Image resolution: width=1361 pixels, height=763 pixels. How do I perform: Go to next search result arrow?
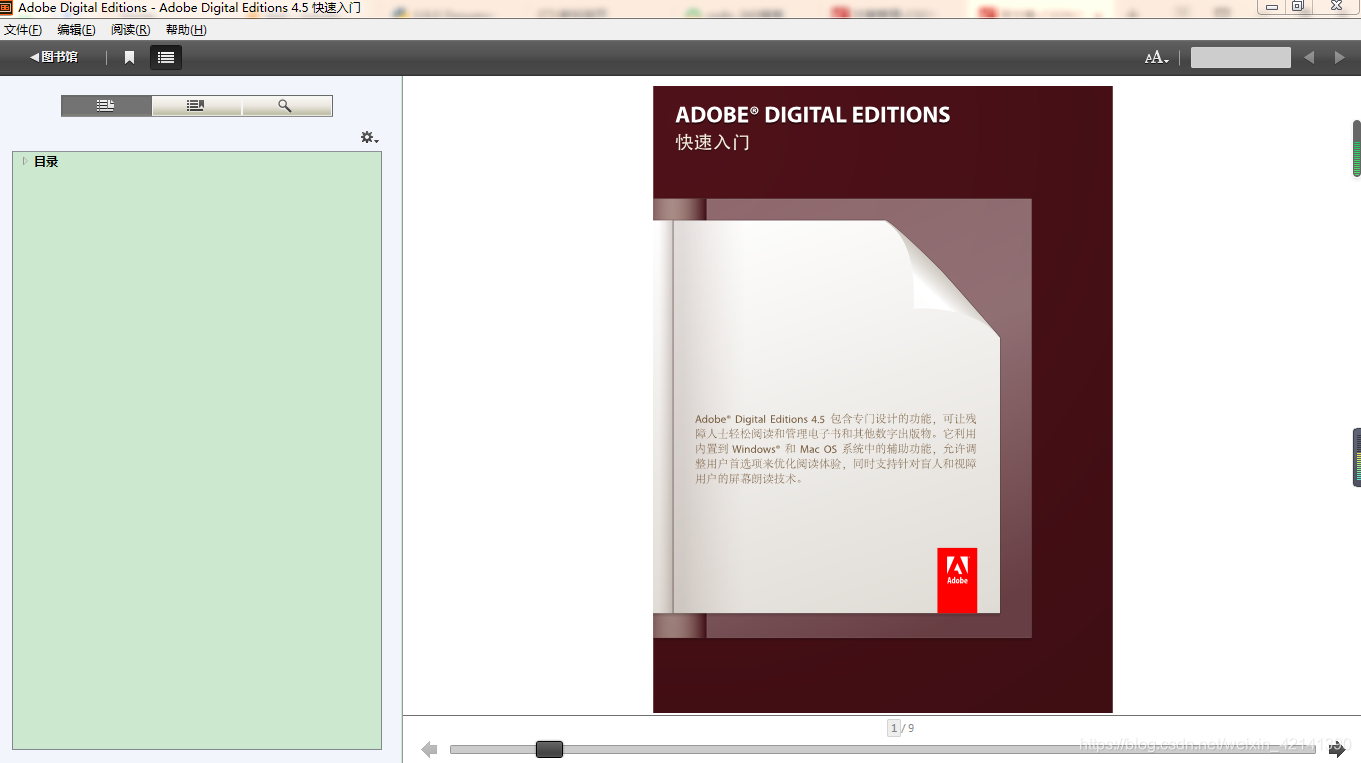pos(1339,58)
